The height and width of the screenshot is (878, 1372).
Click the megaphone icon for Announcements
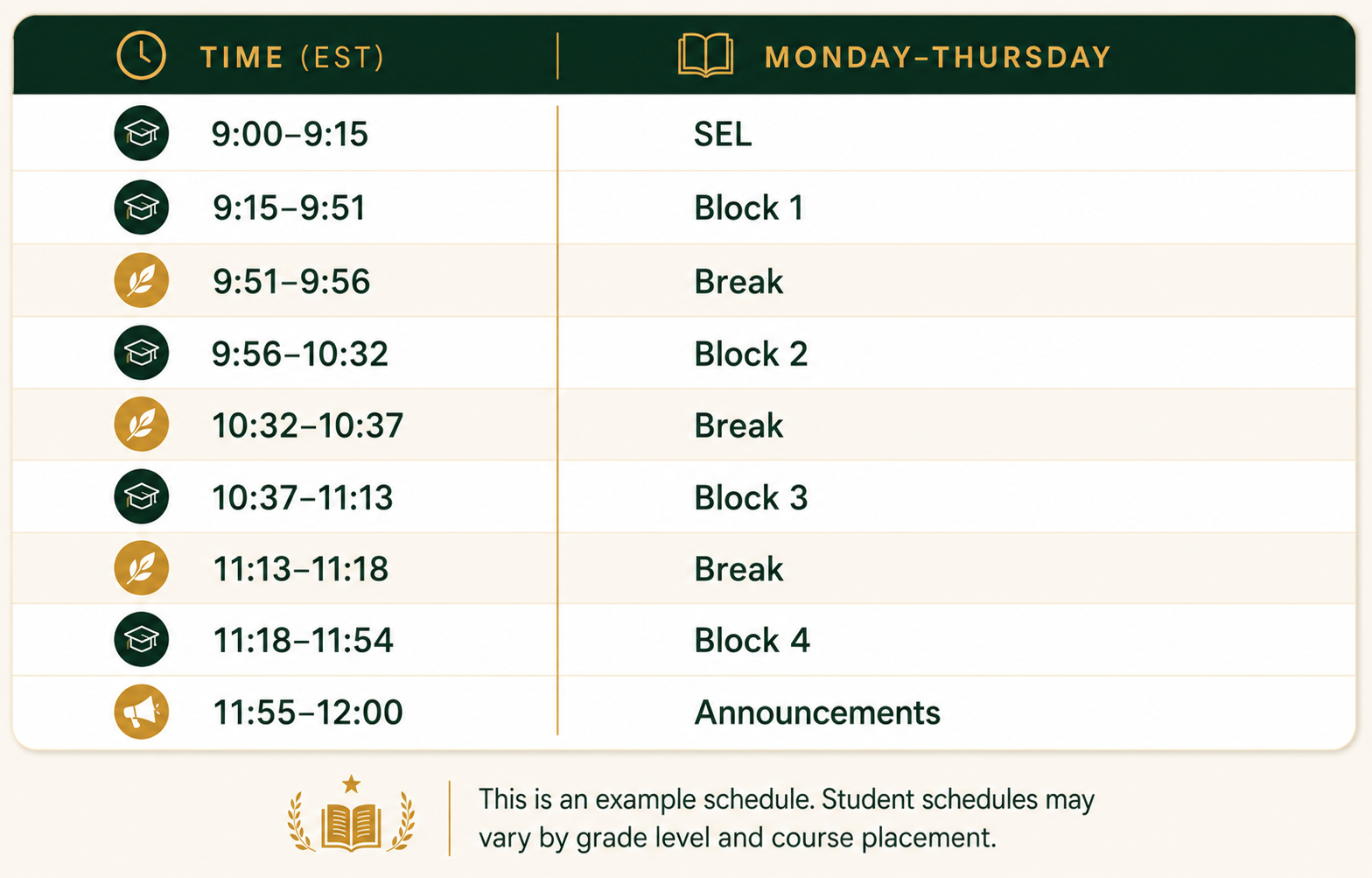141,712
